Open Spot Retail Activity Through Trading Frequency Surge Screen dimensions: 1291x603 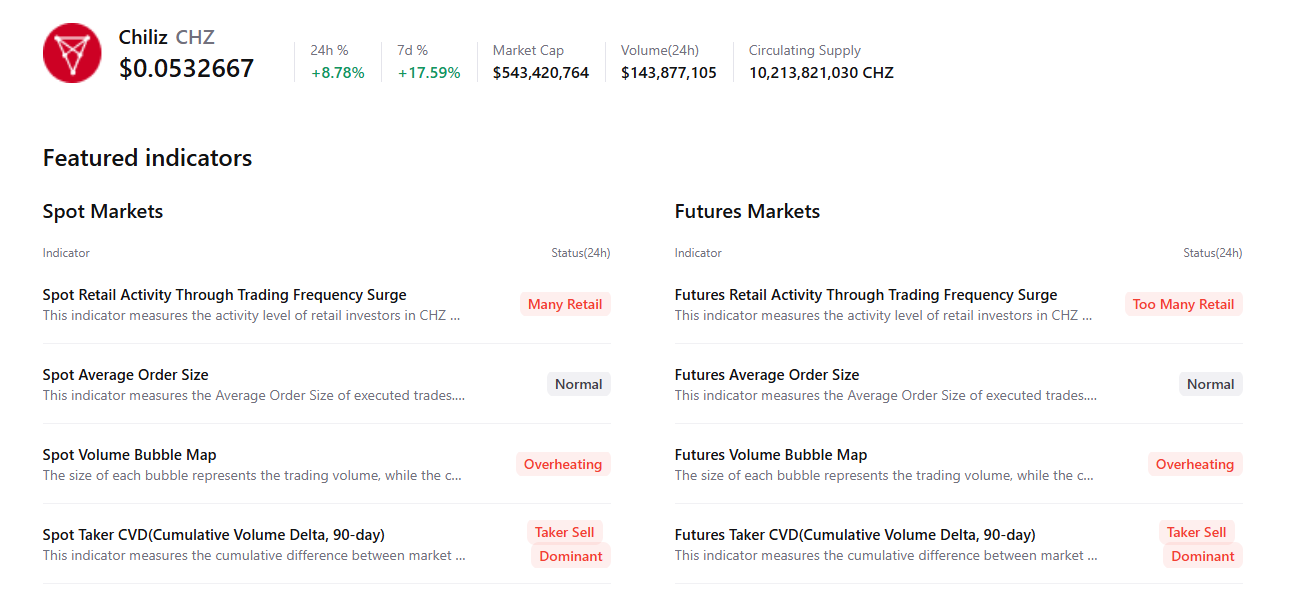click(224, 295)
